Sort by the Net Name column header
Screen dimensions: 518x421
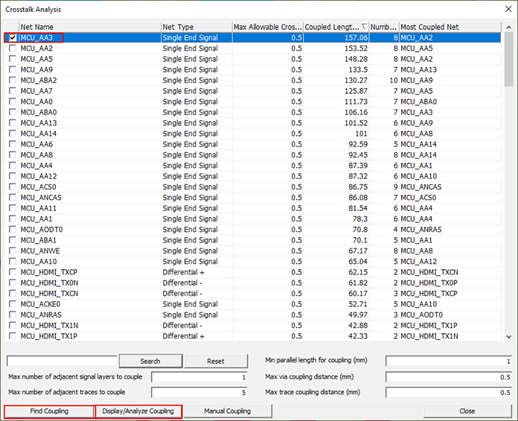[90, 27]
